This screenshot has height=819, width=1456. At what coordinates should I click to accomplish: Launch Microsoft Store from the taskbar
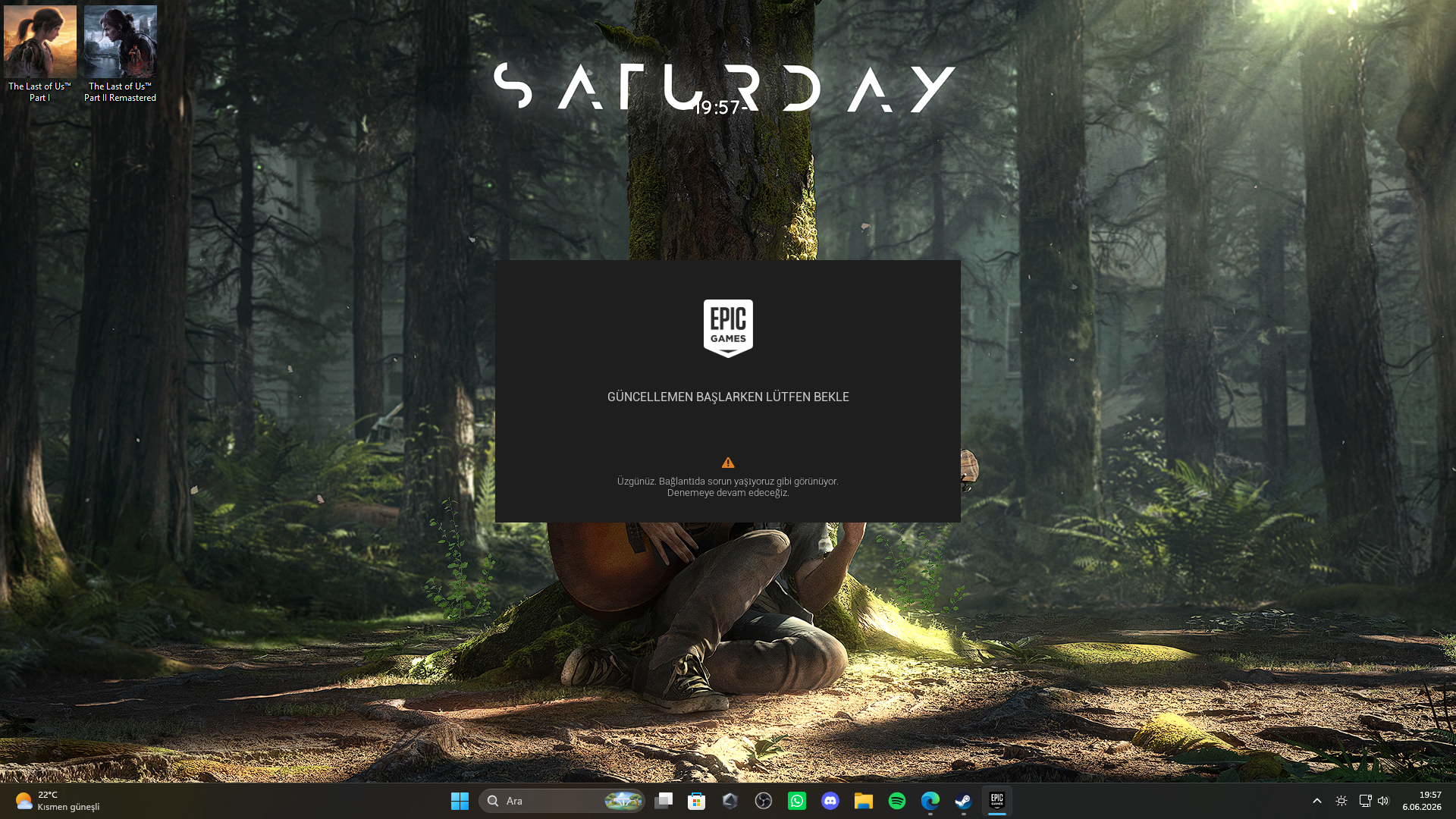697,801
